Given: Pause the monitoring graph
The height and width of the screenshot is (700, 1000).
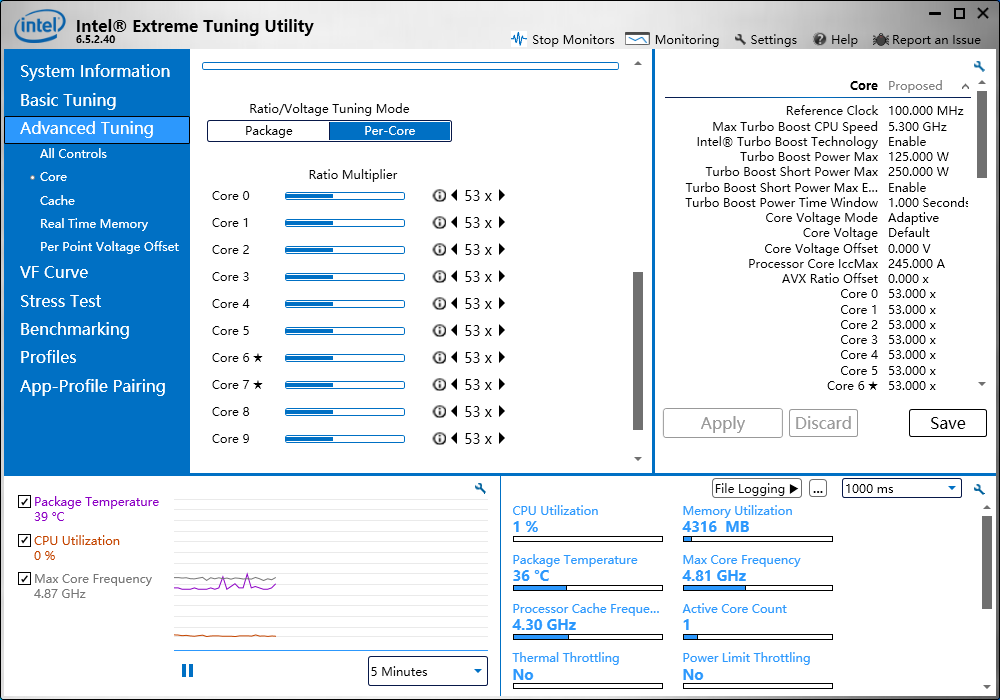Looking at the screenshot, I should point(187,671).
